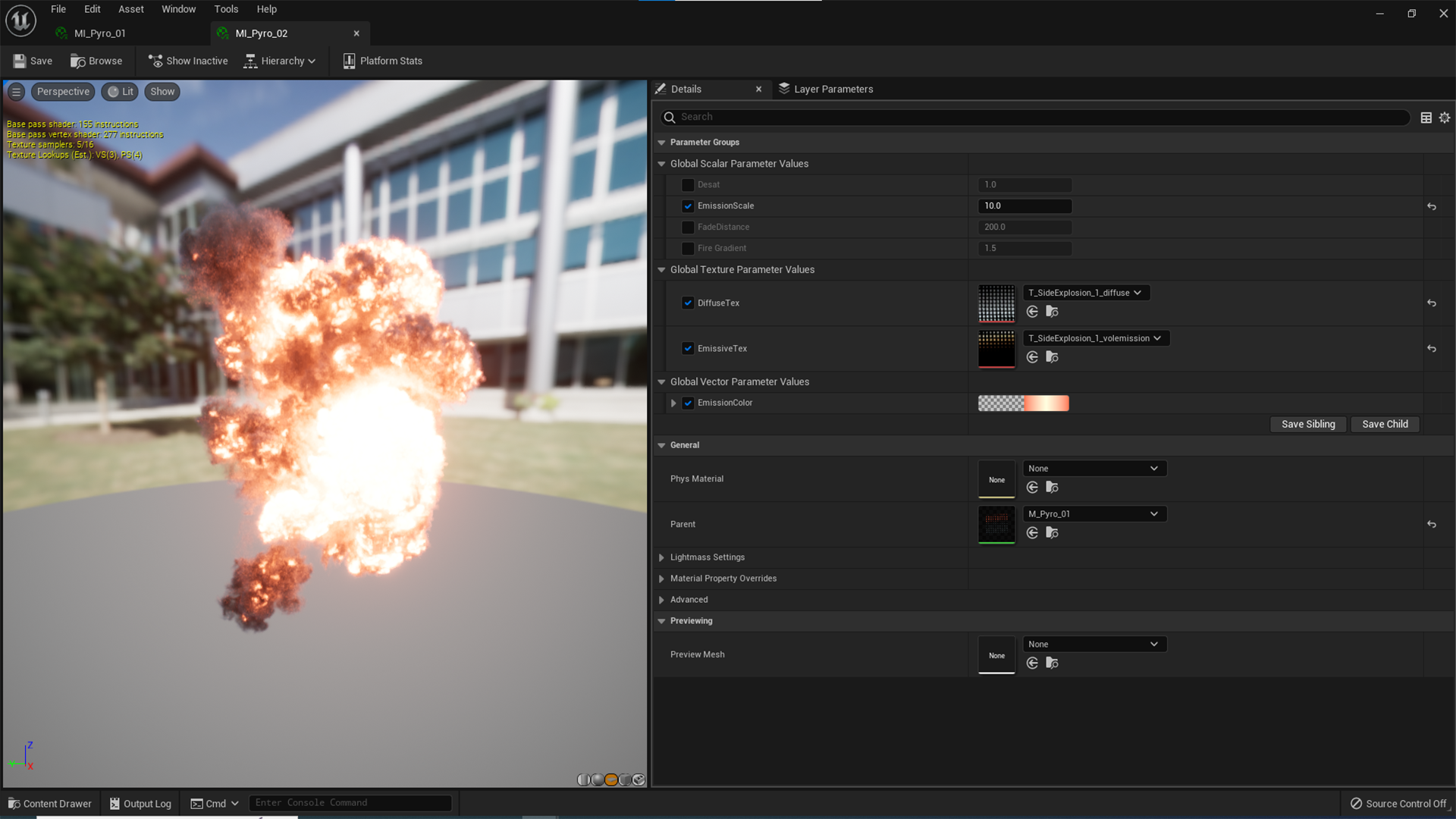Select the cylinder preview mesh shape
Viewport: 1456px width, 819px height.
pyautogui.click(x=583, y=780)
